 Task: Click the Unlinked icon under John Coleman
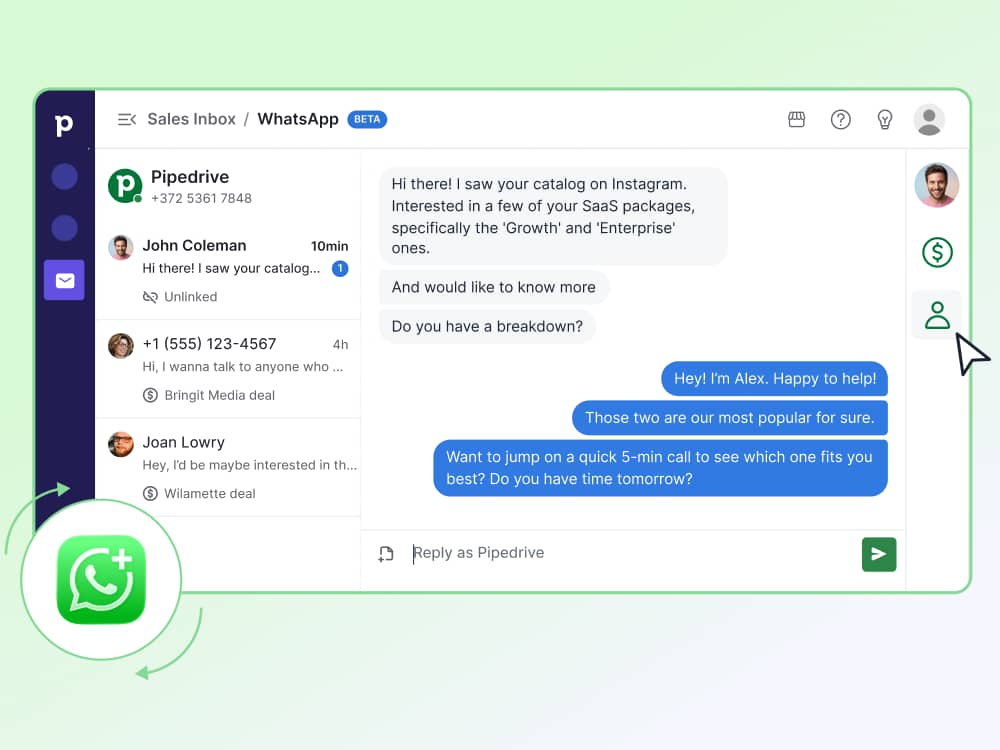[150, 297]
